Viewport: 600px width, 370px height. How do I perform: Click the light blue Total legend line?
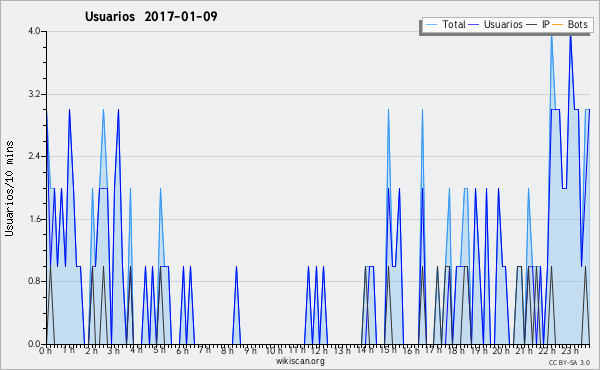click(431, 25)
